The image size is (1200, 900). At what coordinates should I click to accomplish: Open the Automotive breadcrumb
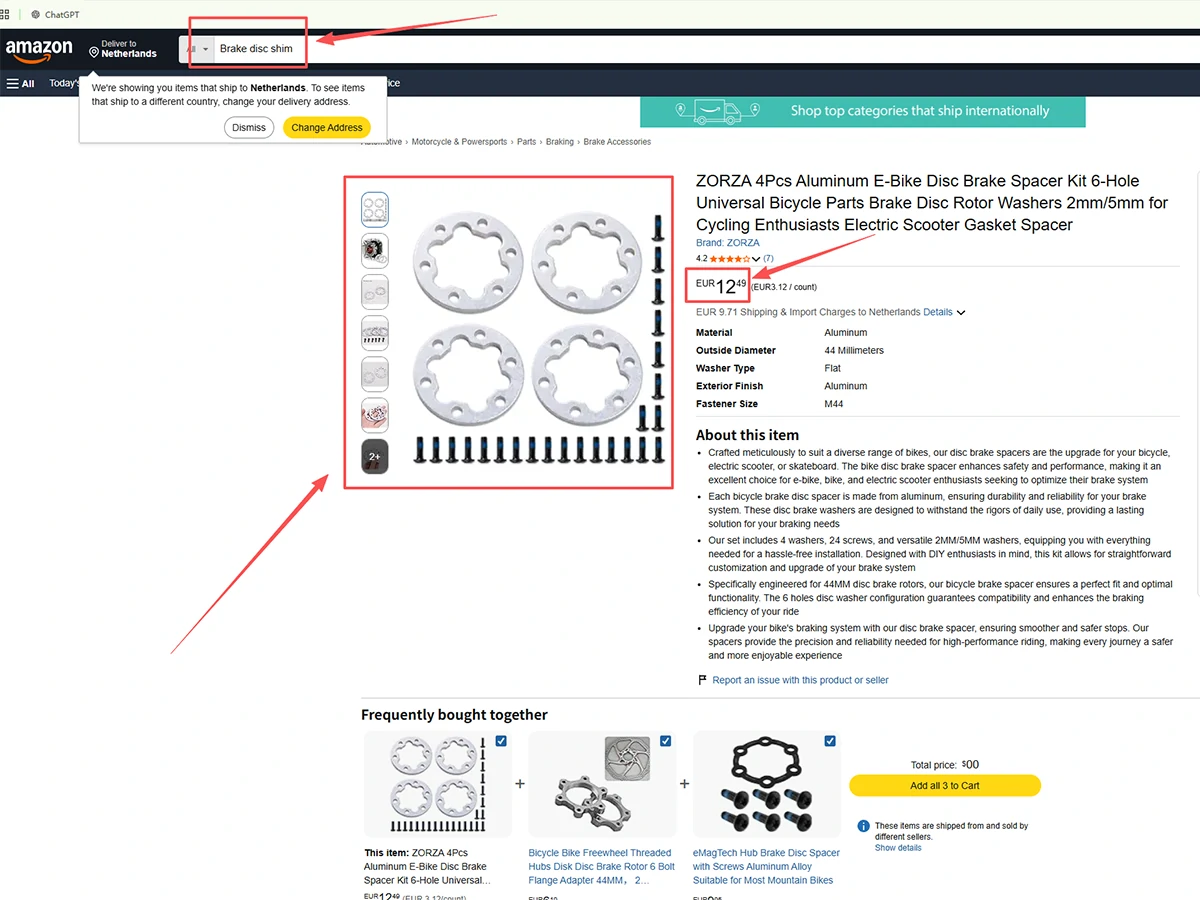point(381,142)
